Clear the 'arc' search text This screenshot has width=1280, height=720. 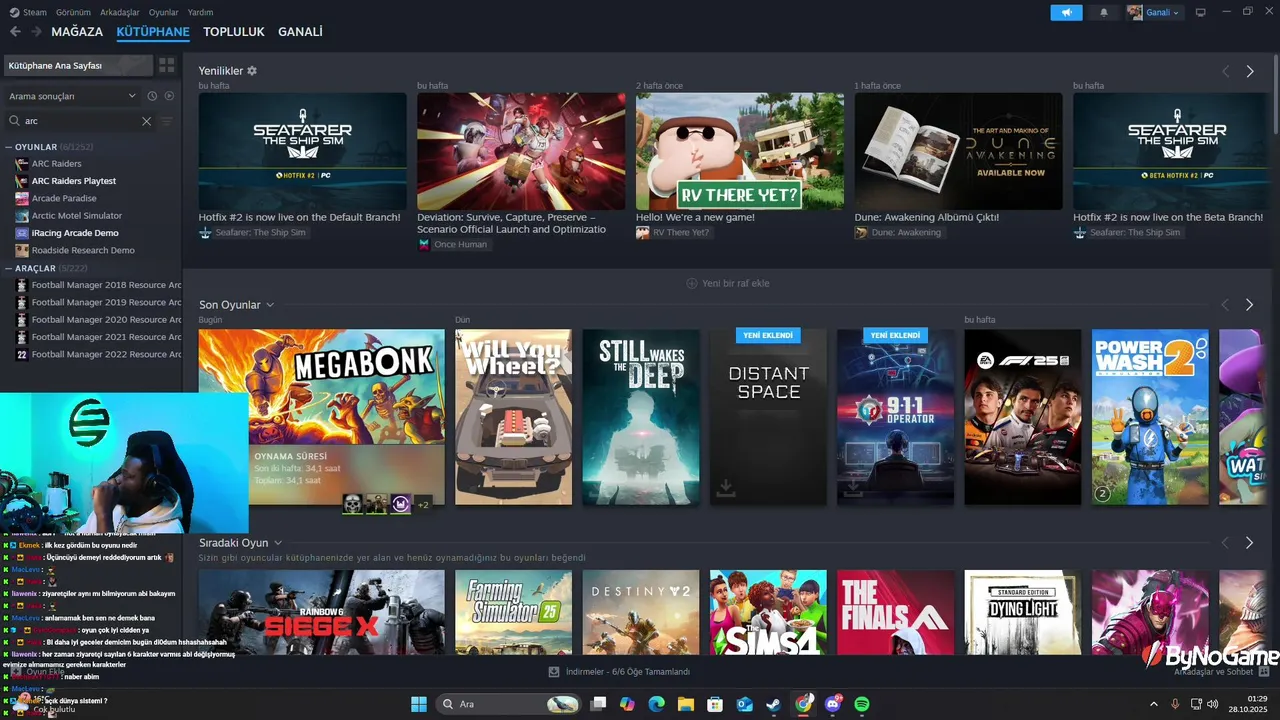coord(146,121)
